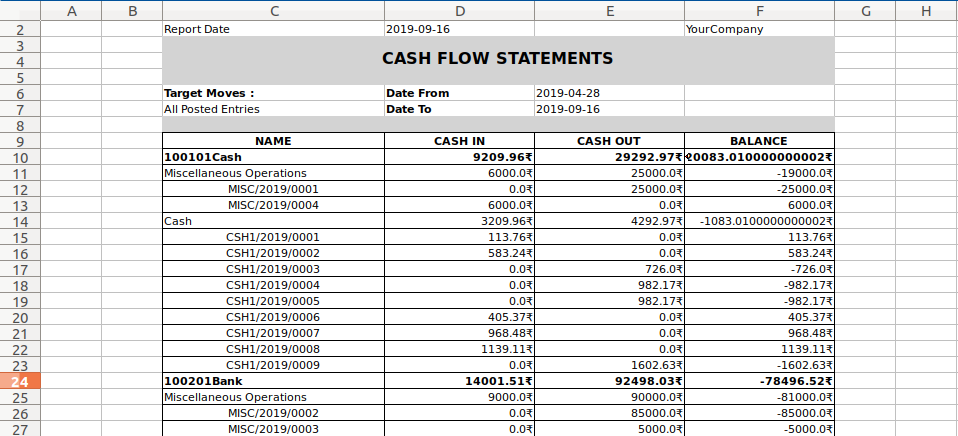The image size is (958, 436).
Task: Select row 24 header
Action: (20, 381)
